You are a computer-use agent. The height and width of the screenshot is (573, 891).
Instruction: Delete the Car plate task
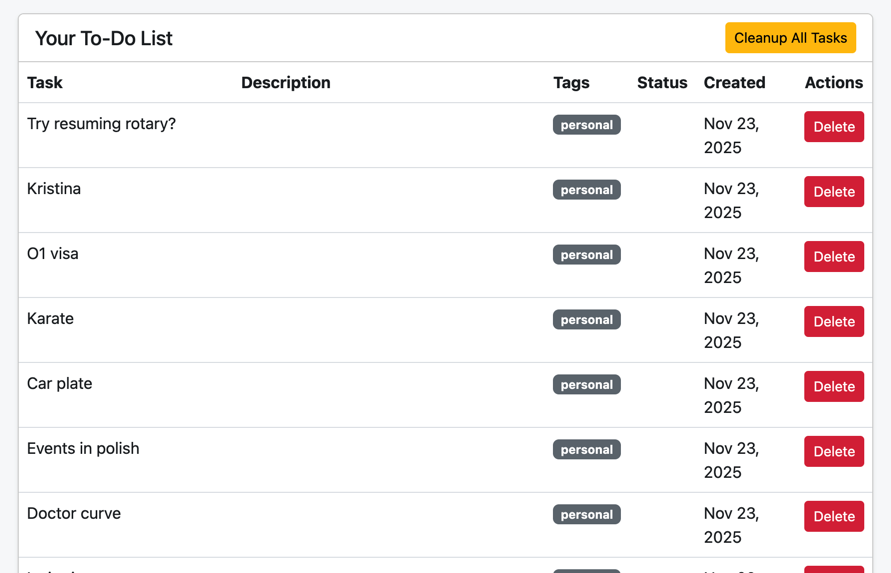coord(833,387)
